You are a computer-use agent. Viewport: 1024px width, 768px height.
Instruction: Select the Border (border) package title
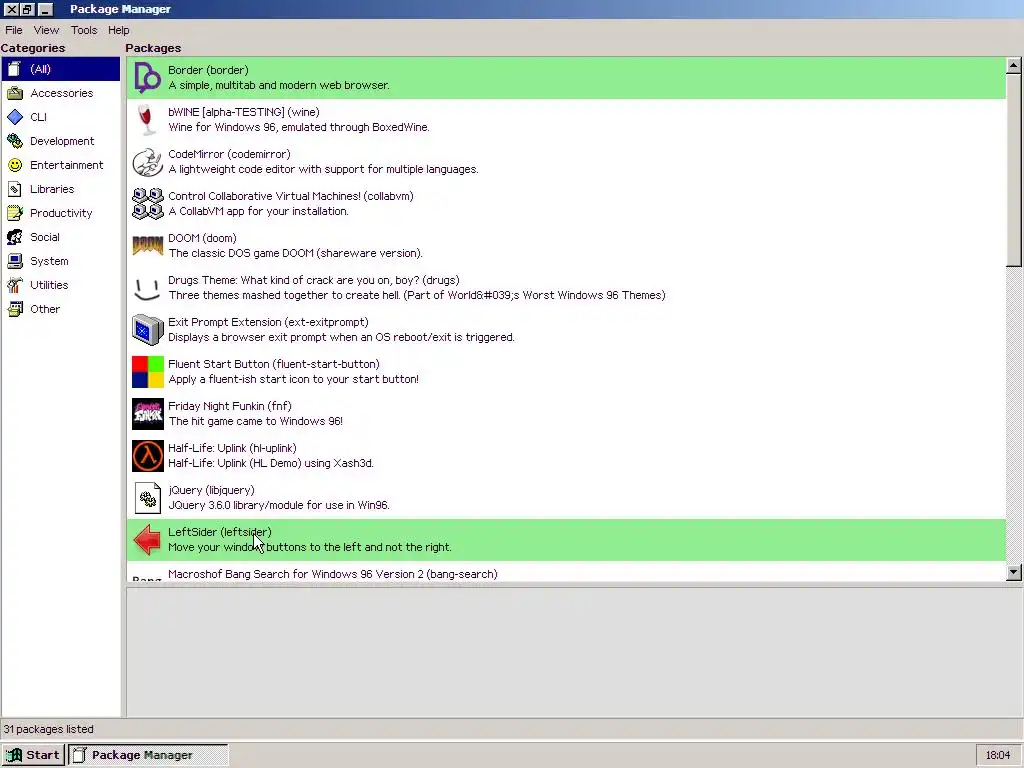[208, 70]
